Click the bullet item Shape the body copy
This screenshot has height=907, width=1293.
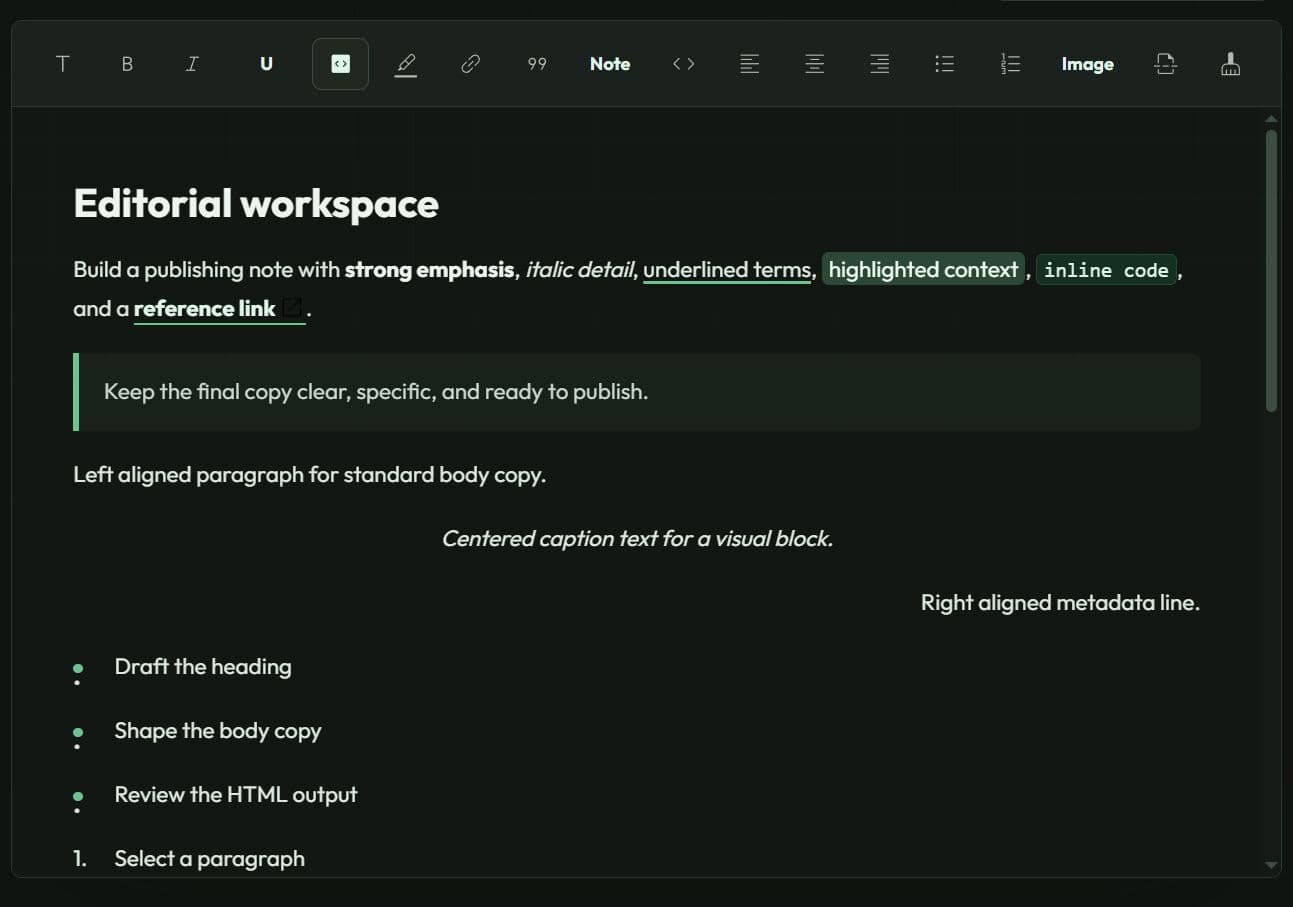click(x=218, y=731)
